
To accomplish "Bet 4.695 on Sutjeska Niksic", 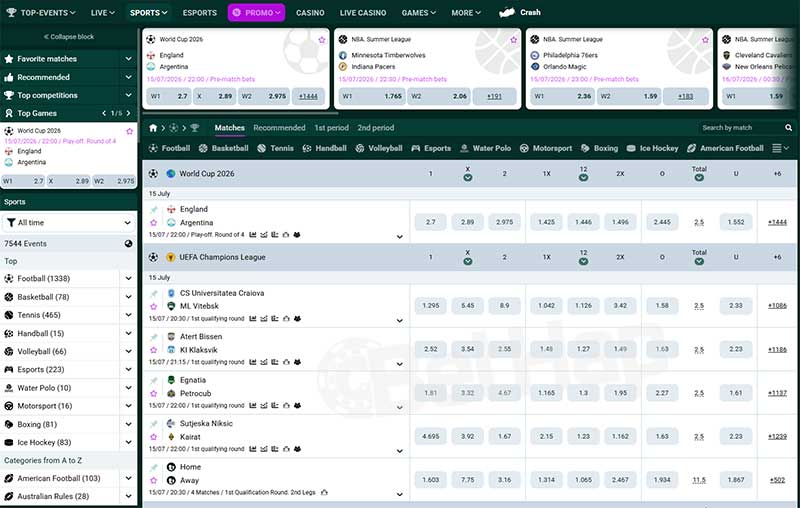I will point(431,436).
